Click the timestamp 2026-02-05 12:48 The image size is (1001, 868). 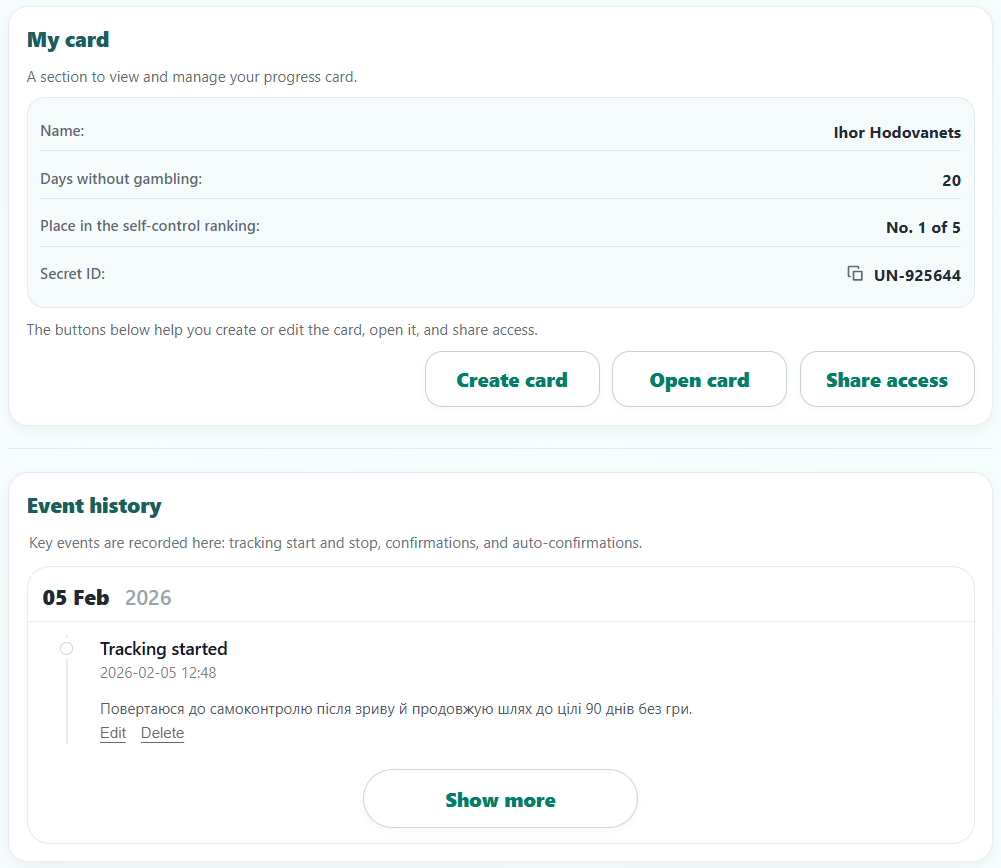[x=157, y=673]
